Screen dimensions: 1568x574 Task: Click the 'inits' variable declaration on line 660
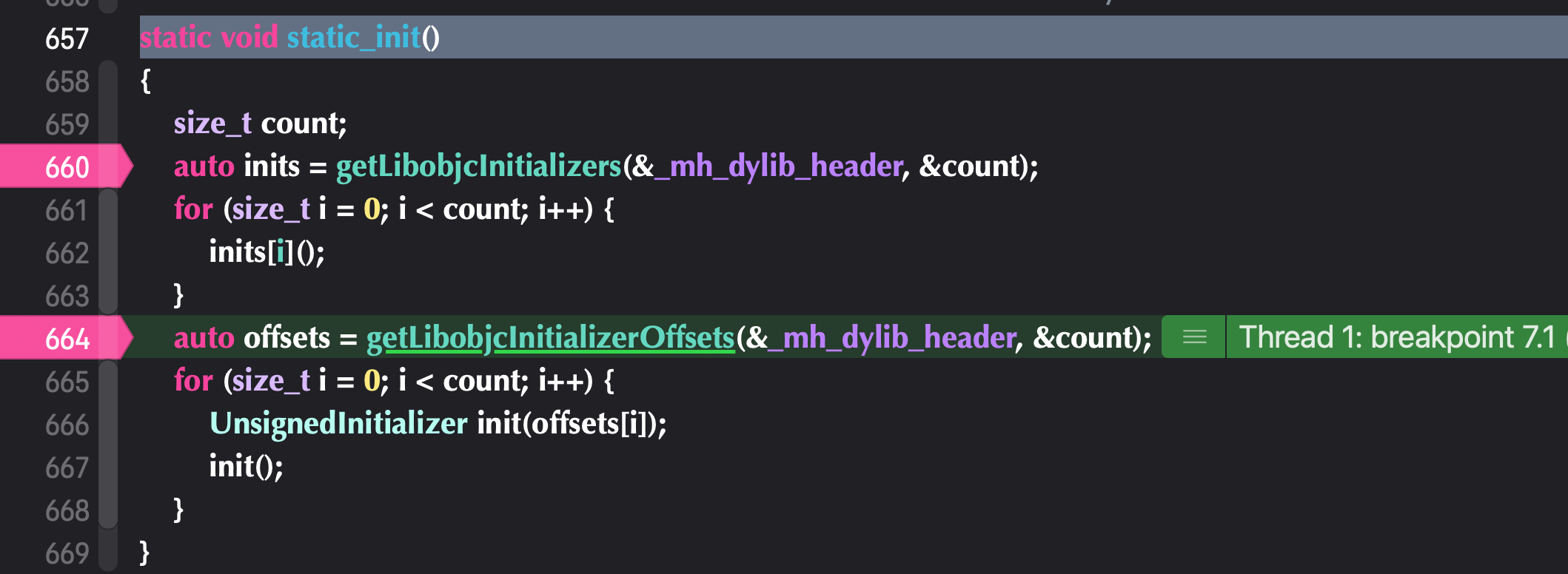(x=272, y=166)
